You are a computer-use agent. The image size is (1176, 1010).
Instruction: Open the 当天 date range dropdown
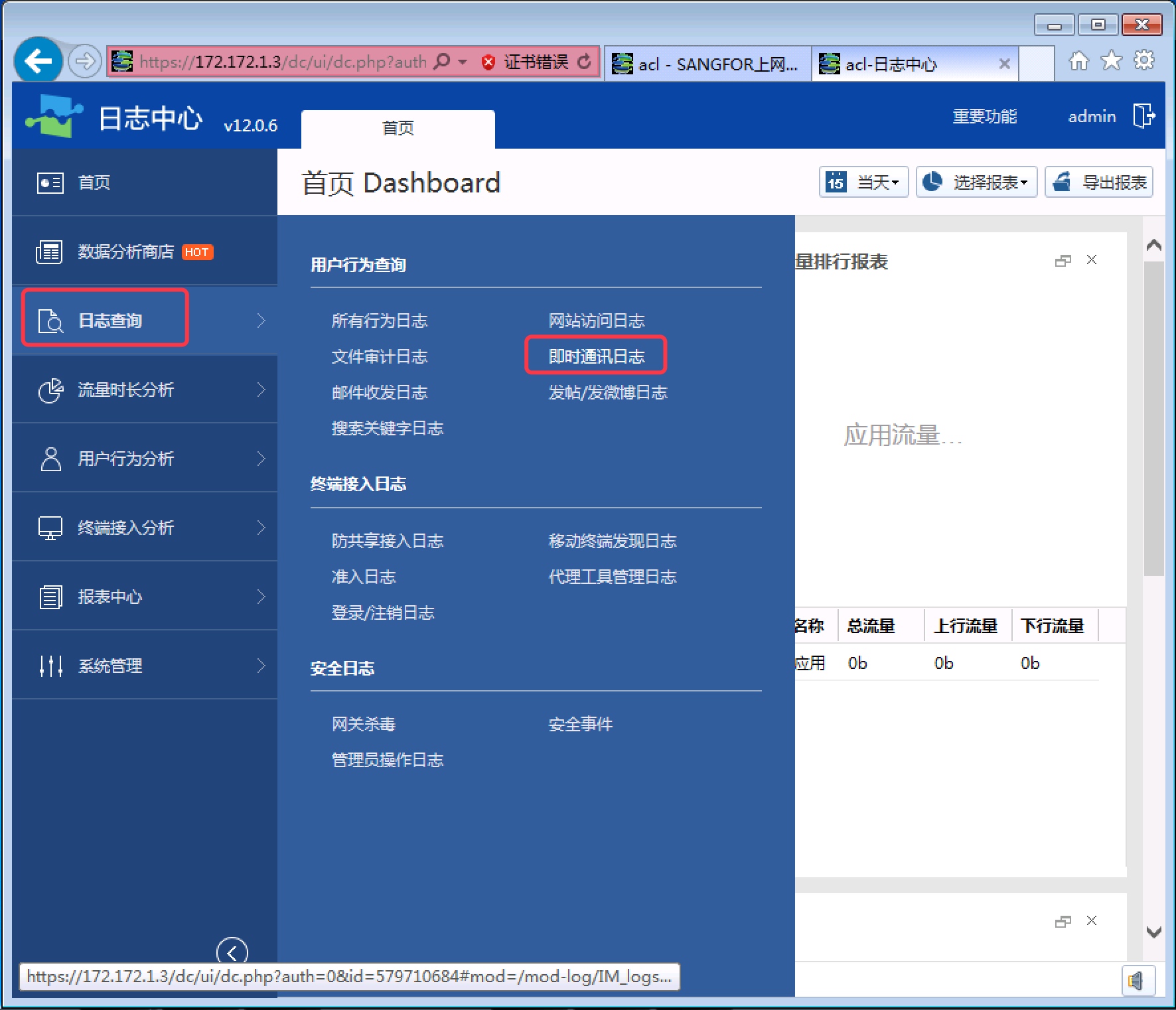tap(864, 182)
